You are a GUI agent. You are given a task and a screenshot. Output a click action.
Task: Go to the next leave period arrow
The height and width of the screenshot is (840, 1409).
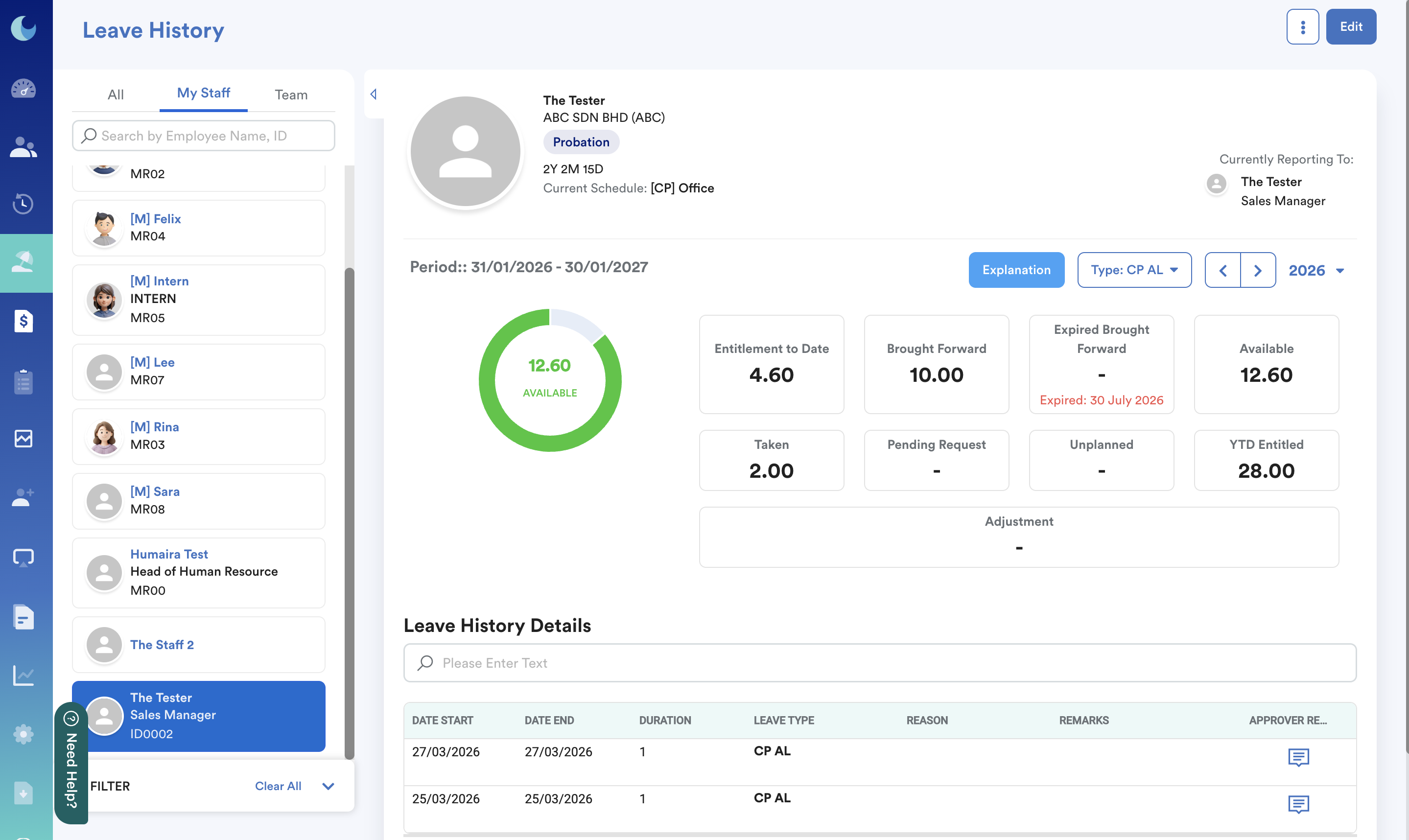pyautogui.click(x=1257, y=271)
